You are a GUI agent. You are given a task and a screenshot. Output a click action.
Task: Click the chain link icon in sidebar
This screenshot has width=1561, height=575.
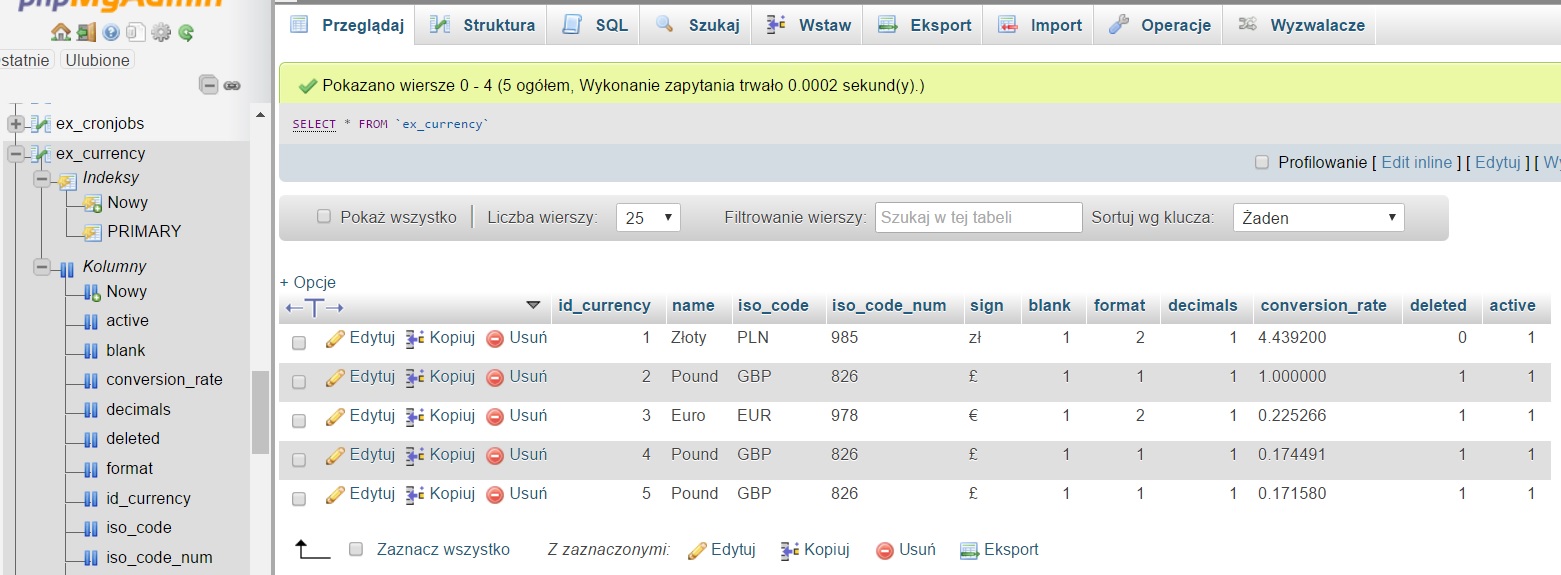coord(232,85)
